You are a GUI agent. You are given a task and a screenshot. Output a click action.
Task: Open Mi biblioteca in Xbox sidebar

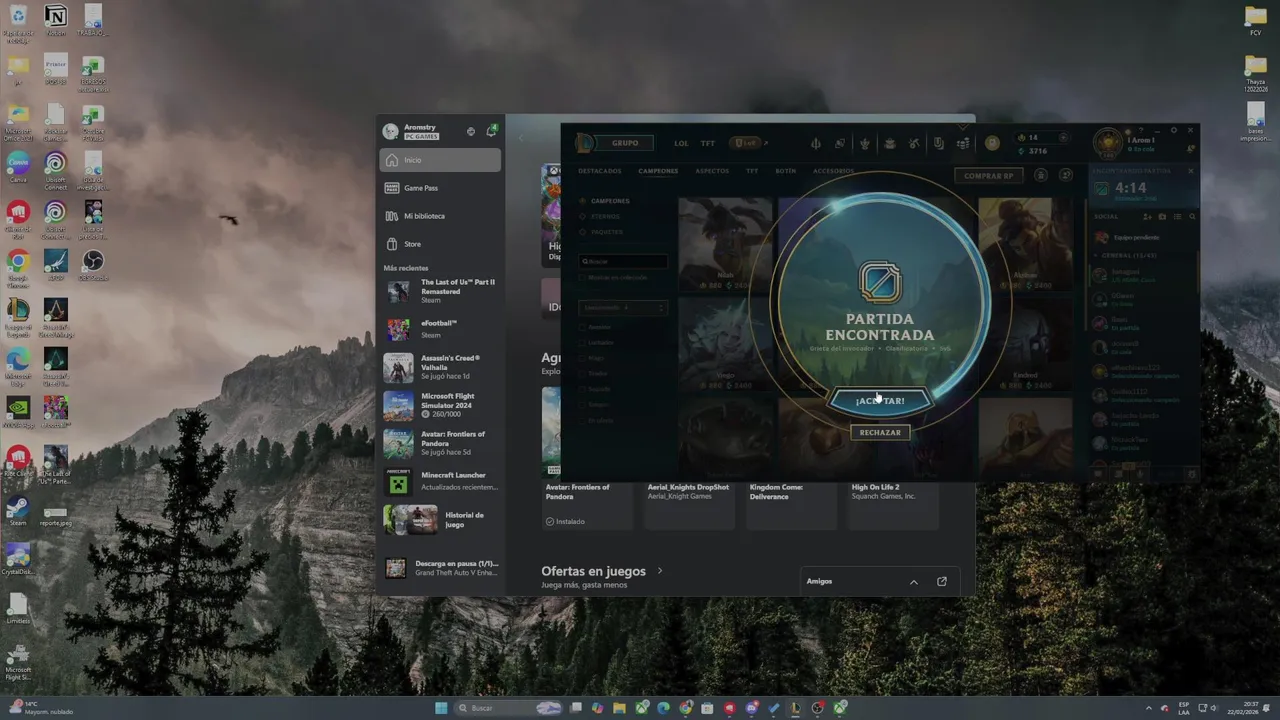(440, 216)
